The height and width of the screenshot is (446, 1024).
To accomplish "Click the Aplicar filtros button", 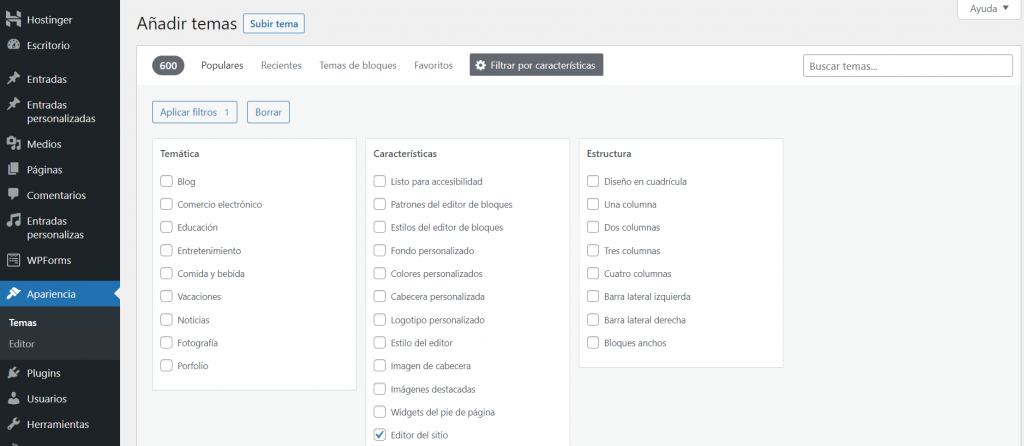I will [195, 112].
